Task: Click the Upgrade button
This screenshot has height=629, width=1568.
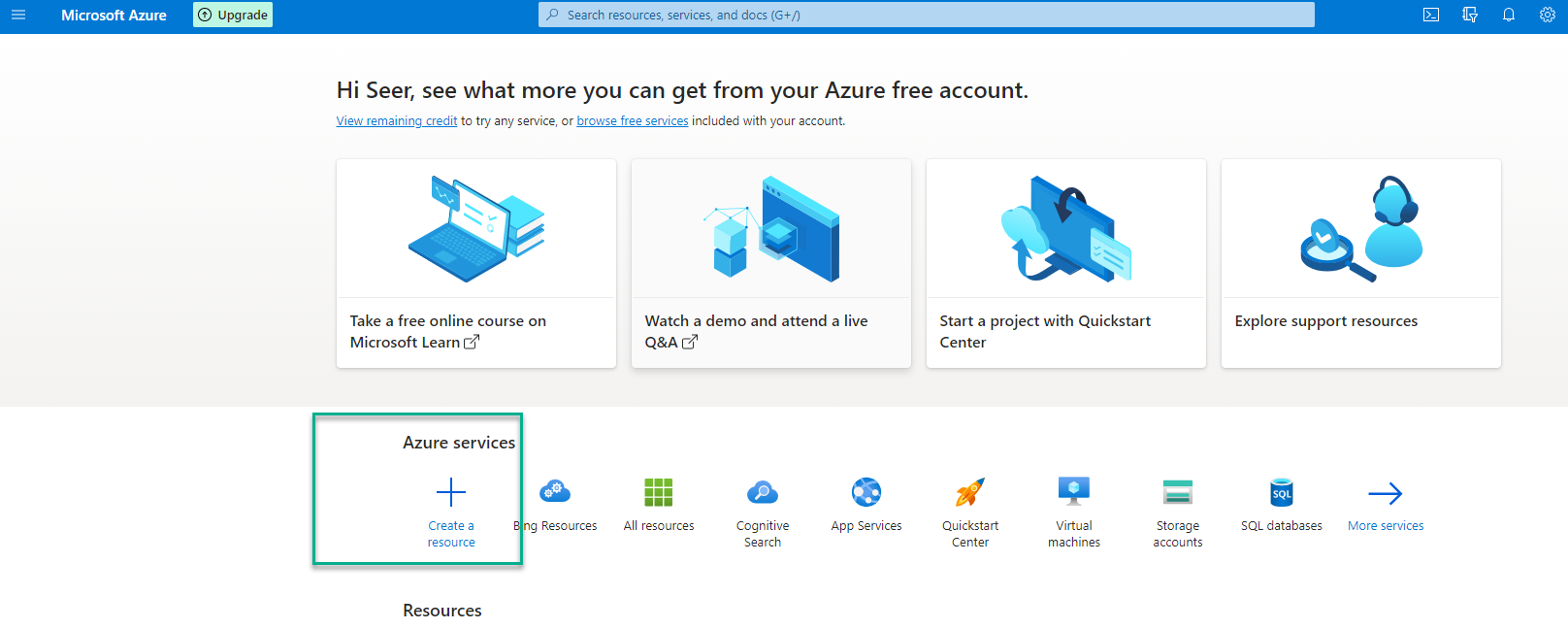Action: point(233,15)
